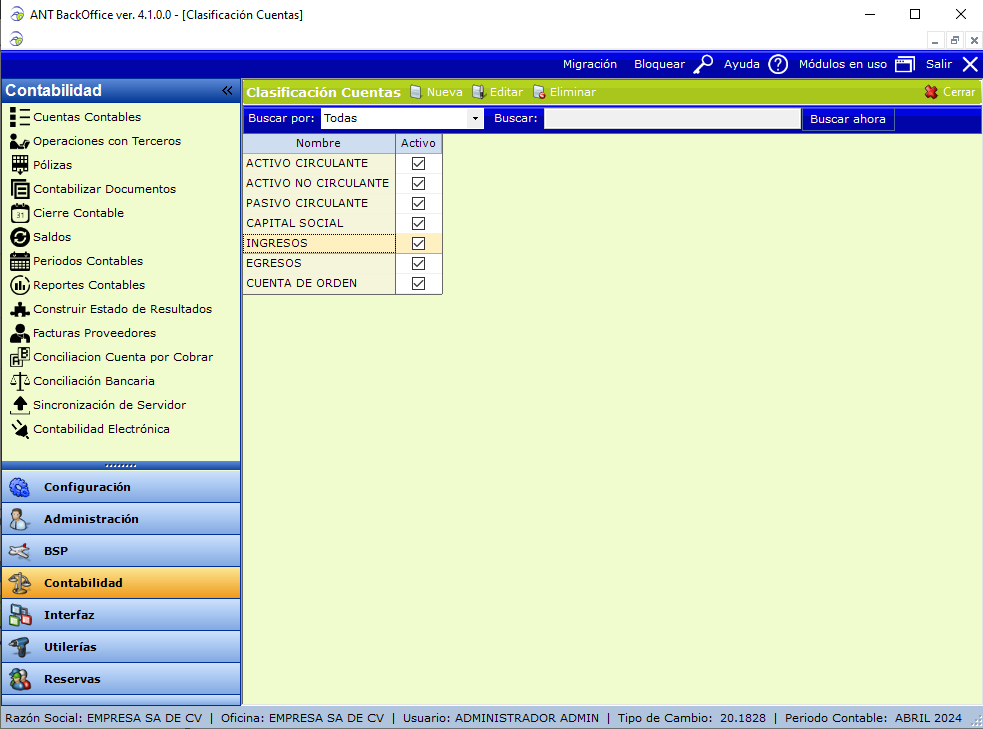
Task: Click the Sincronización de Servidor upload icon
Action: pos(19,405)
